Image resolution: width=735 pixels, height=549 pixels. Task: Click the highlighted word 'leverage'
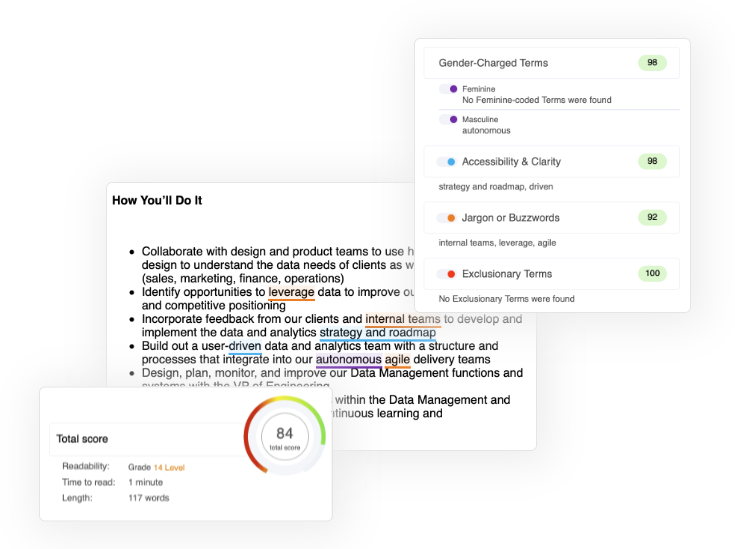pos(291,292)
